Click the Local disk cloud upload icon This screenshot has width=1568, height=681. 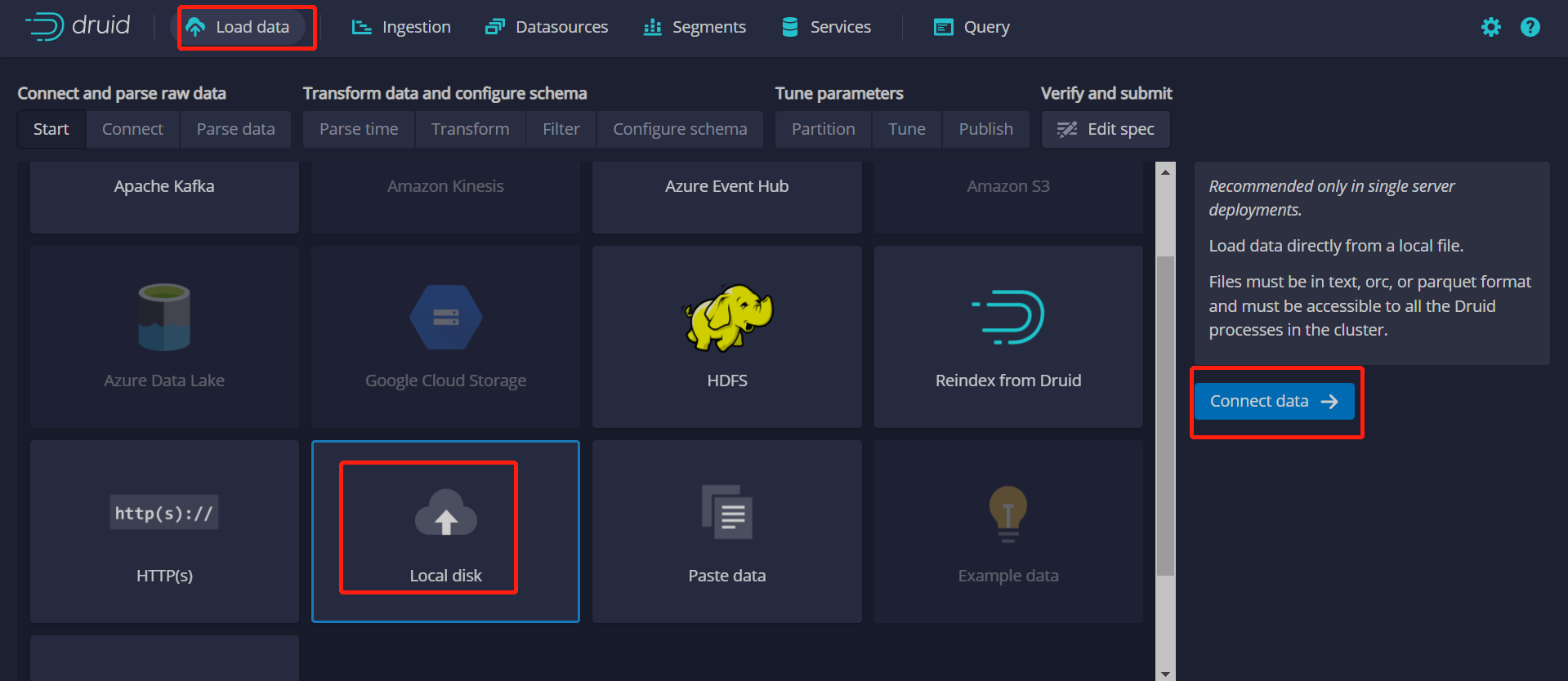[445, 513]
